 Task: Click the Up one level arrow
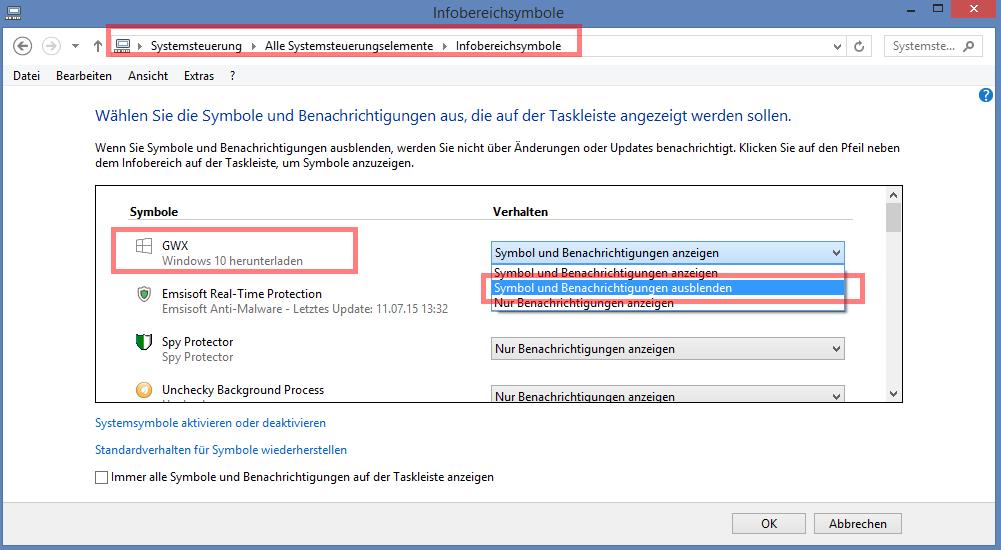(x=98, y=46)
